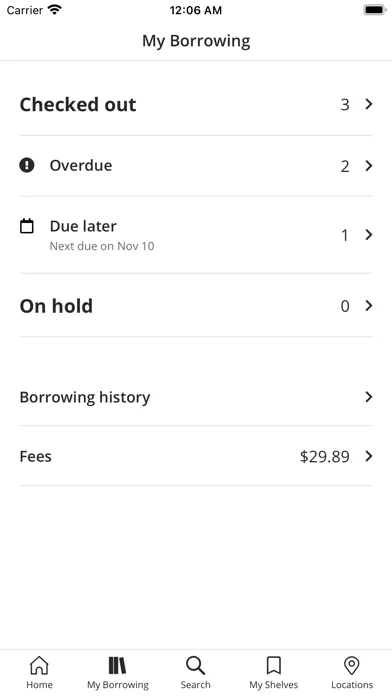The width and height of the screenshot is (392, 696).
Task: Switch to the Locations tab label
Action: tap(352, 685)
